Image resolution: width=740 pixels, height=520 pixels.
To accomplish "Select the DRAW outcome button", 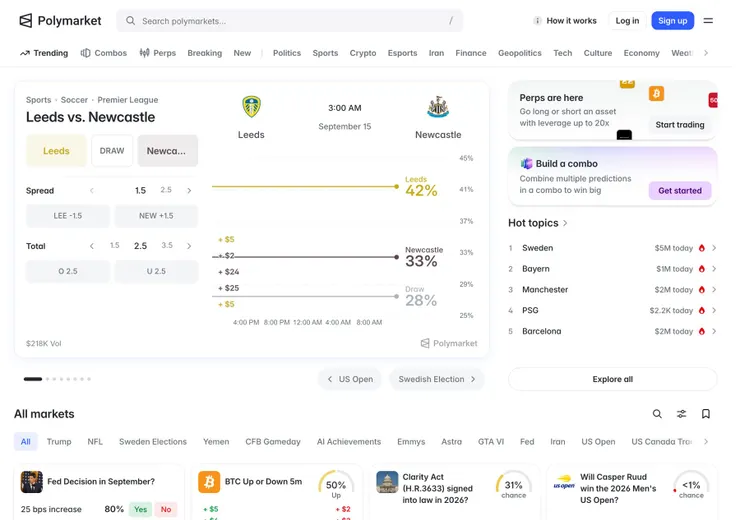I will coord(112,151).
